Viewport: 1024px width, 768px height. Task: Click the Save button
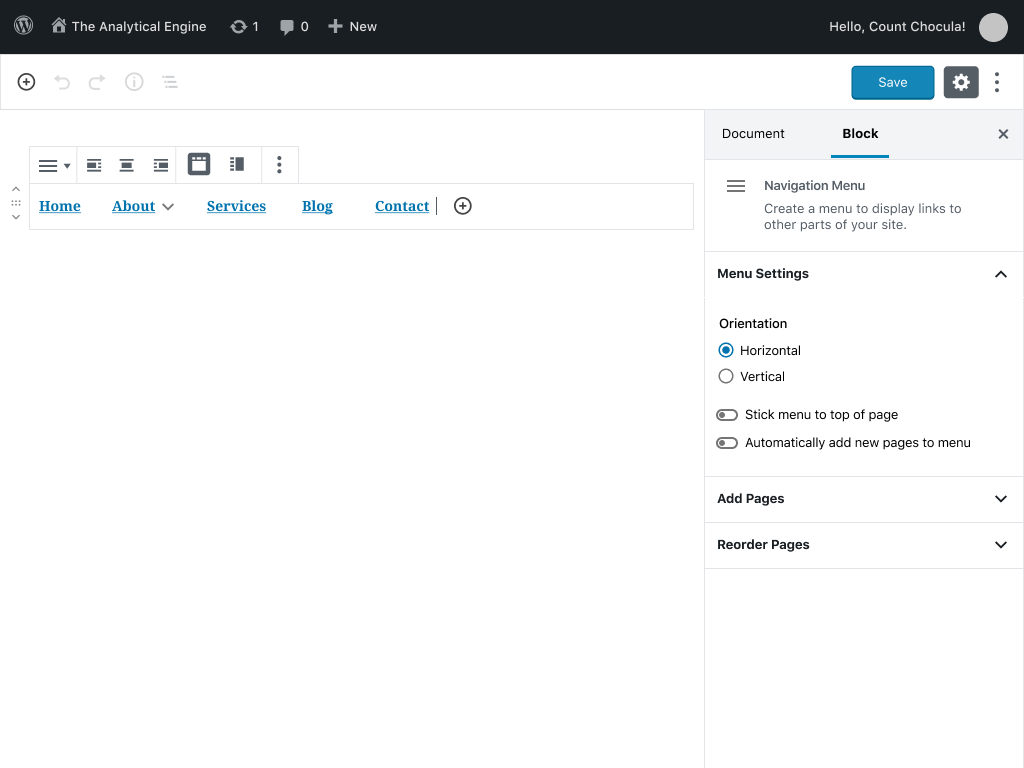click(x=892, y=82)
